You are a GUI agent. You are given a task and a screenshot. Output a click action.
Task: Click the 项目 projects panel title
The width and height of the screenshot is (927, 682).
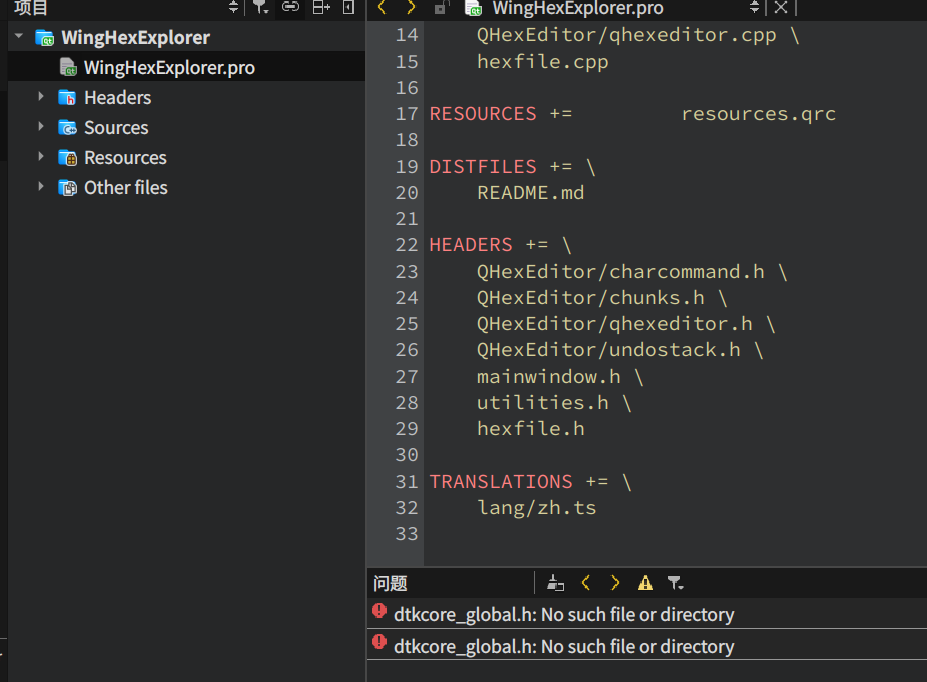click(x=31, y=7)
